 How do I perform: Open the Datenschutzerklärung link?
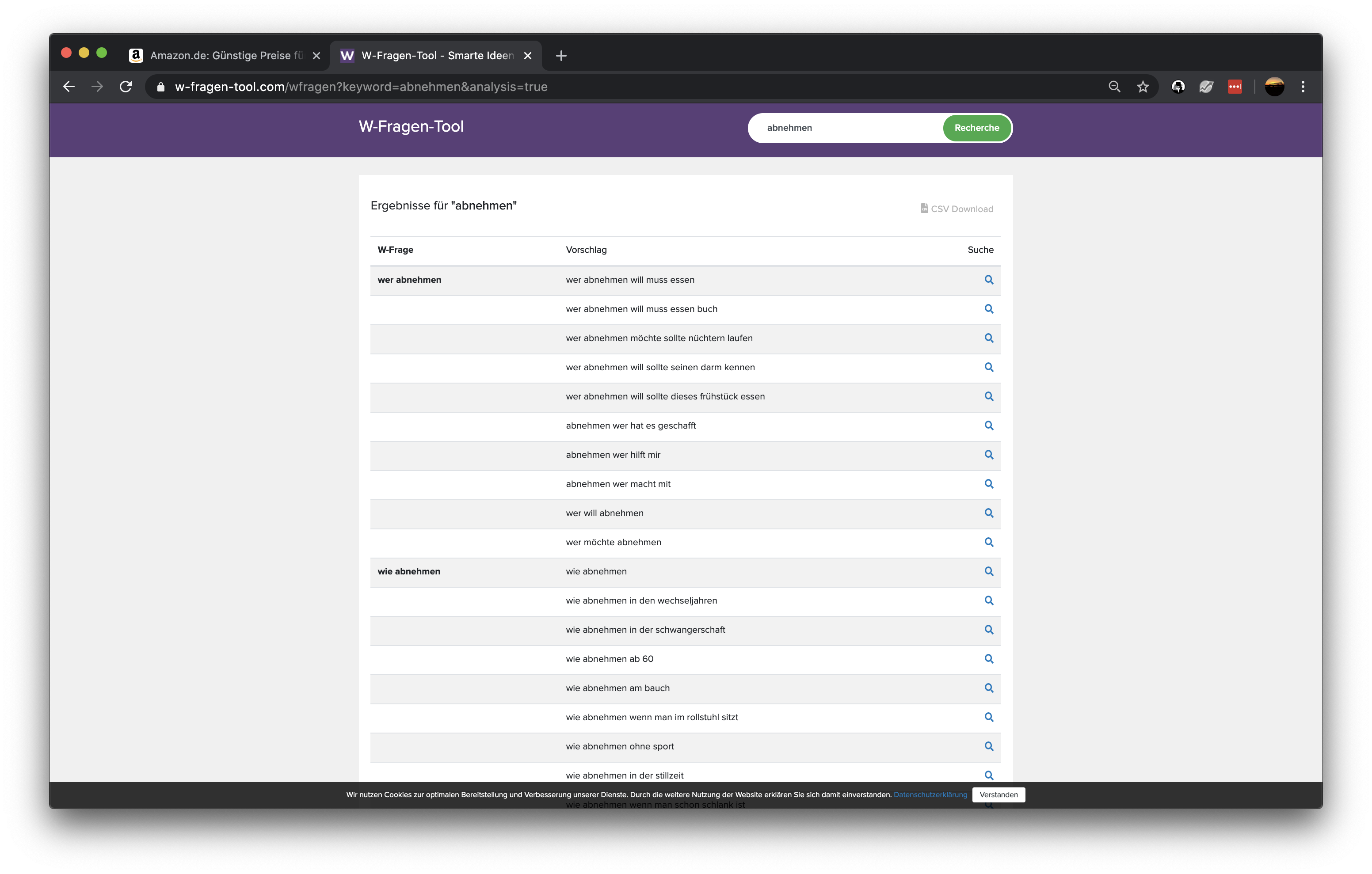930,795
